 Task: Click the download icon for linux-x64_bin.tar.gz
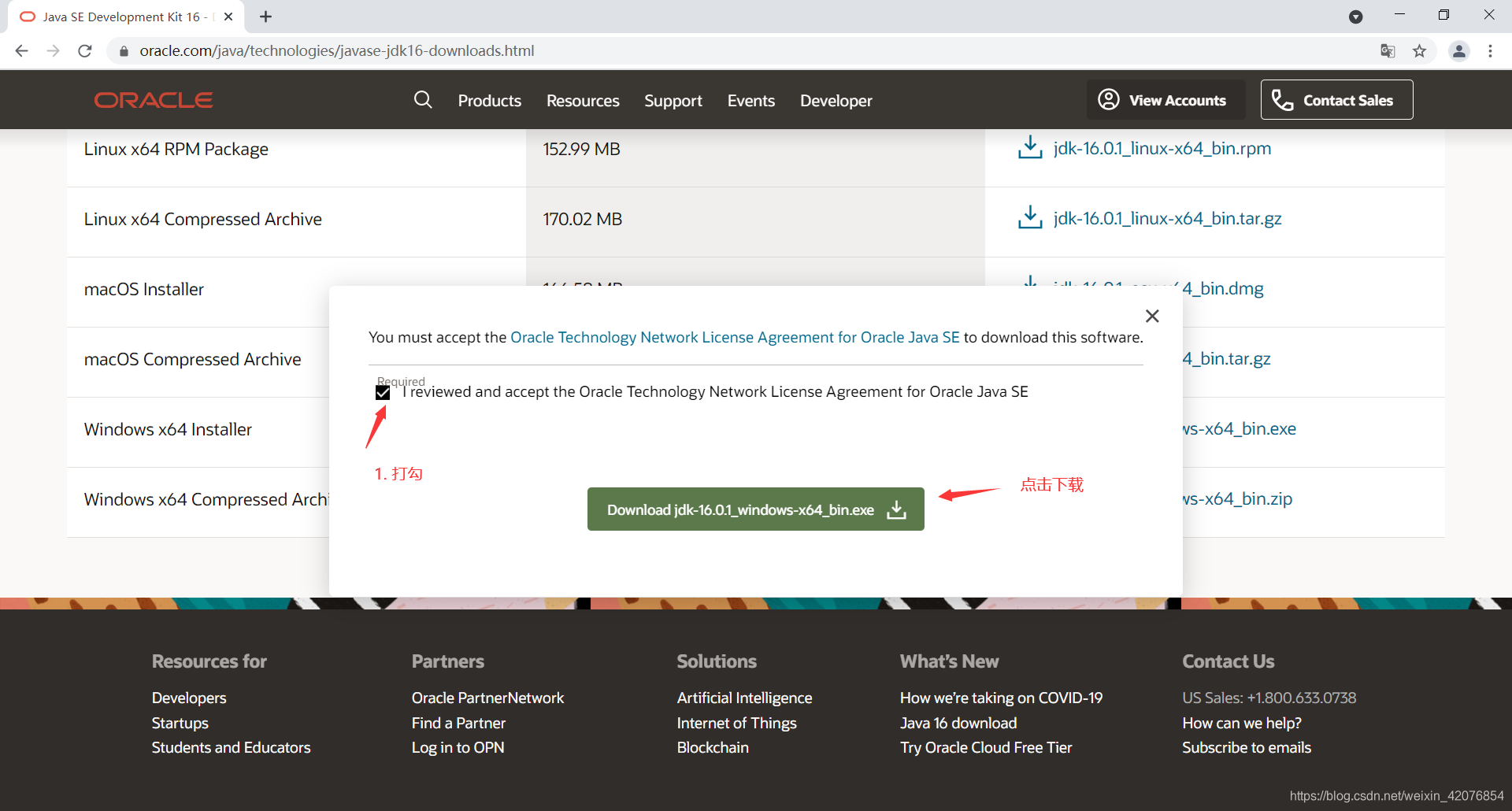coord(1030,217)
